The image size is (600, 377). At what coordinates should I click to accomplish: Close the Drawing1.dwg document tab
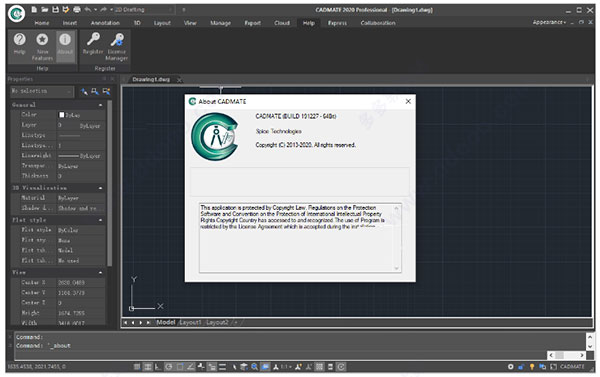pyautogui.click(x=179, y=80)
